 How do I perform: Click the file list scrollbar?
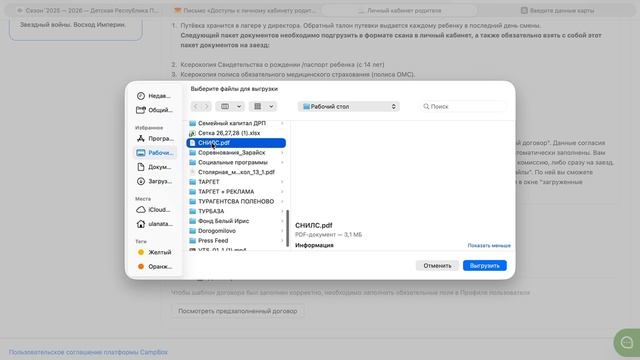288,229
